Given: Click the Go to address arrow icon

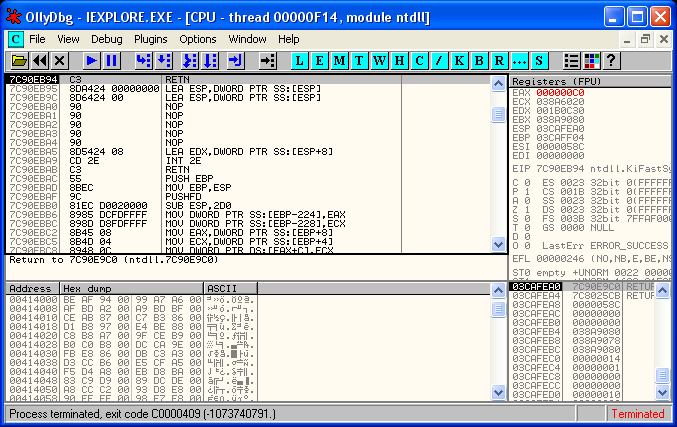Looking at the screenshot, I should pyautogui.click(x=268, y=61).
